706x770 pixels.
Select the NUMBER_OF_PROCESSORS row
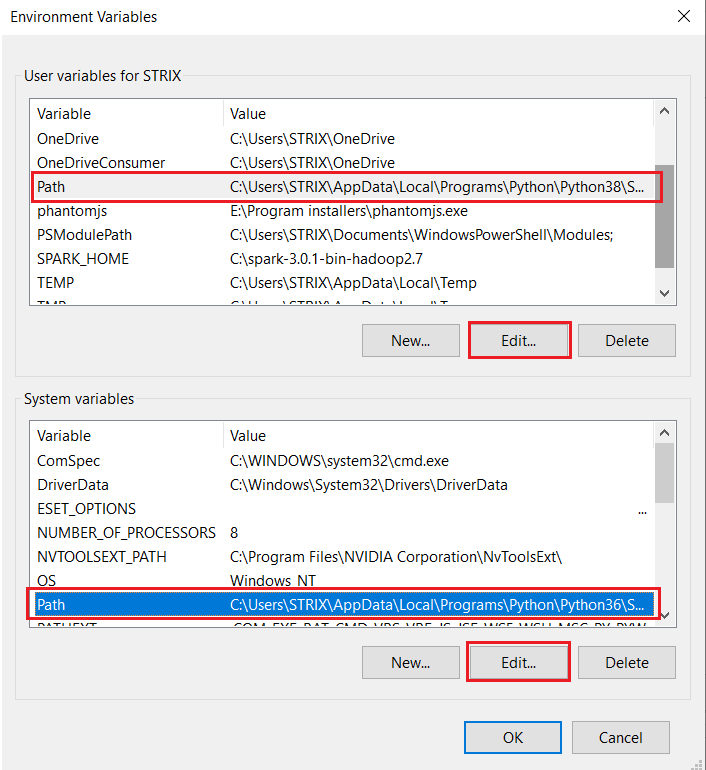pos(126,533)
